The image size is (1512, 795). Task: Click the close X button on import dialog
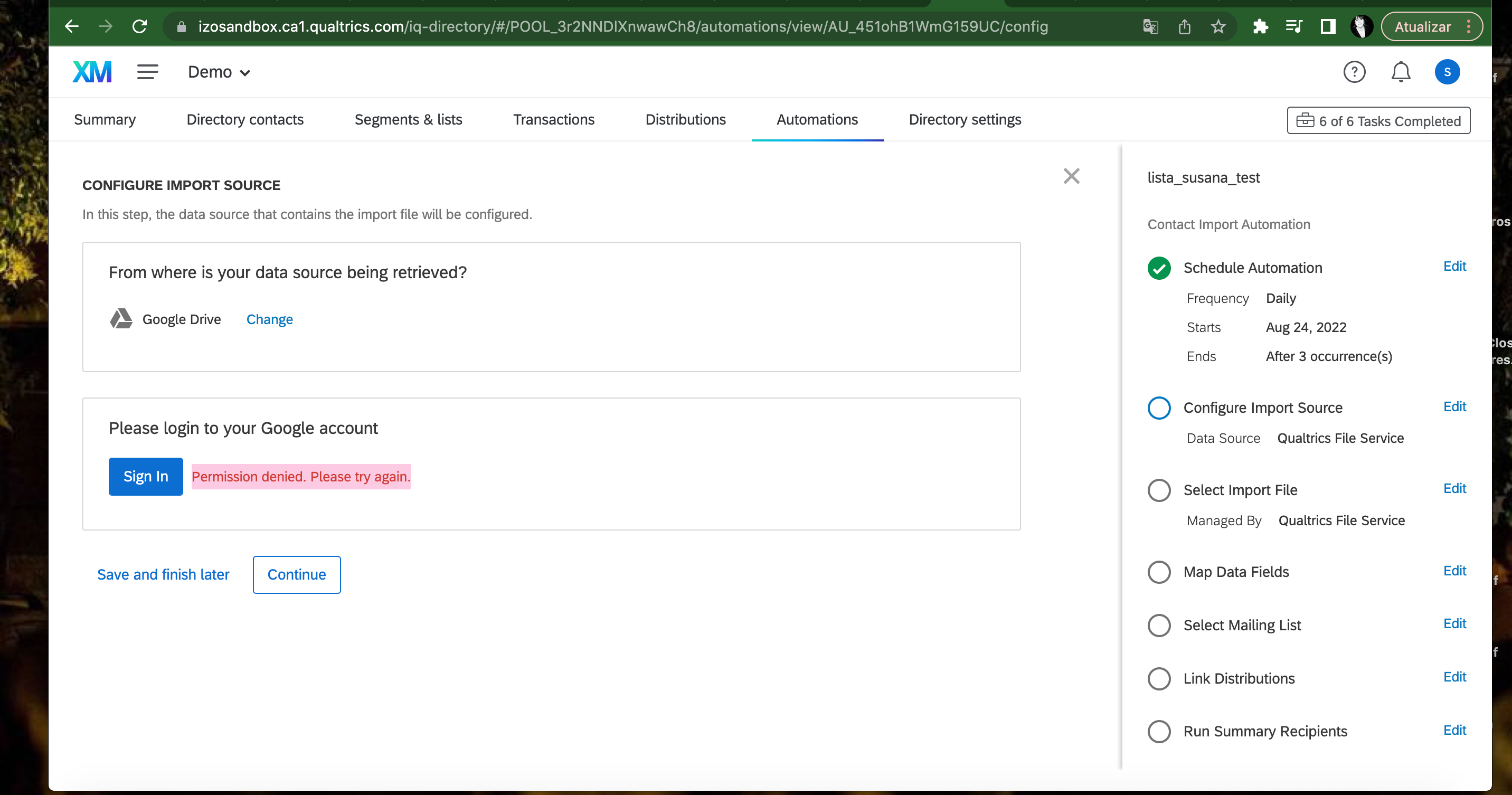(x=1072, y=176)
